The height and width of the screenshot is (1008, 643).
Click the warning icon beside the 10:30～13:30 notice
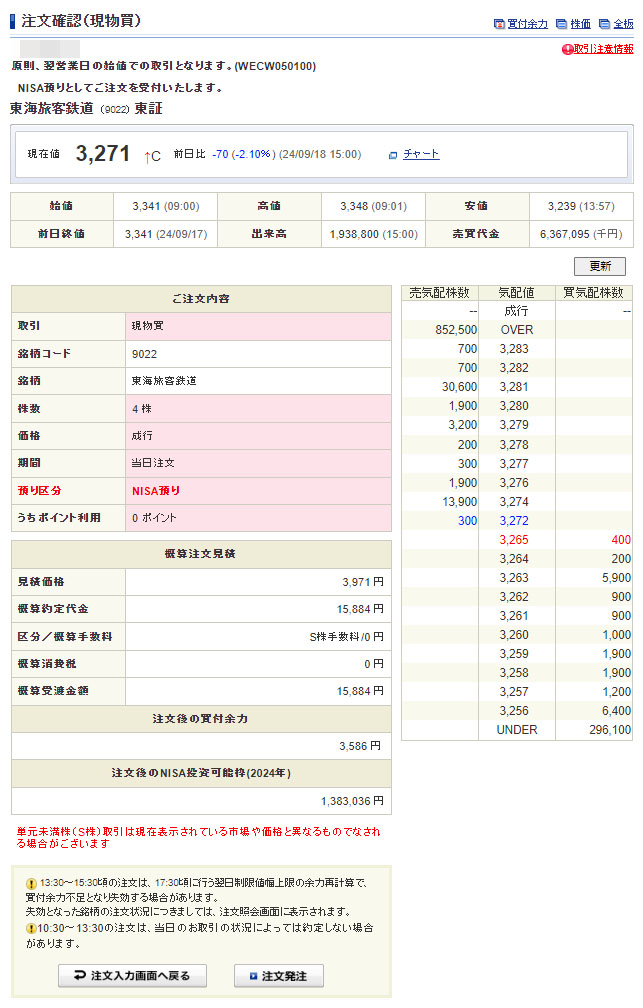[x=32, y=928]
